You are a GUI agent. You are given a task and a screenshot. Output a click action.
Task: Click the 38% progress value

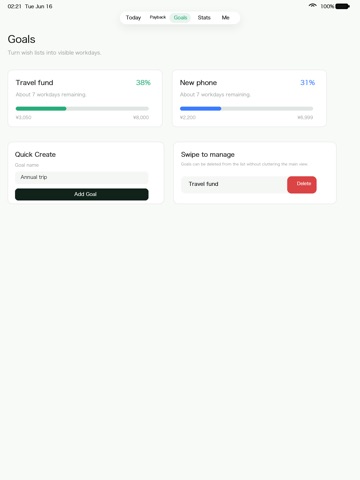(143, 83)
